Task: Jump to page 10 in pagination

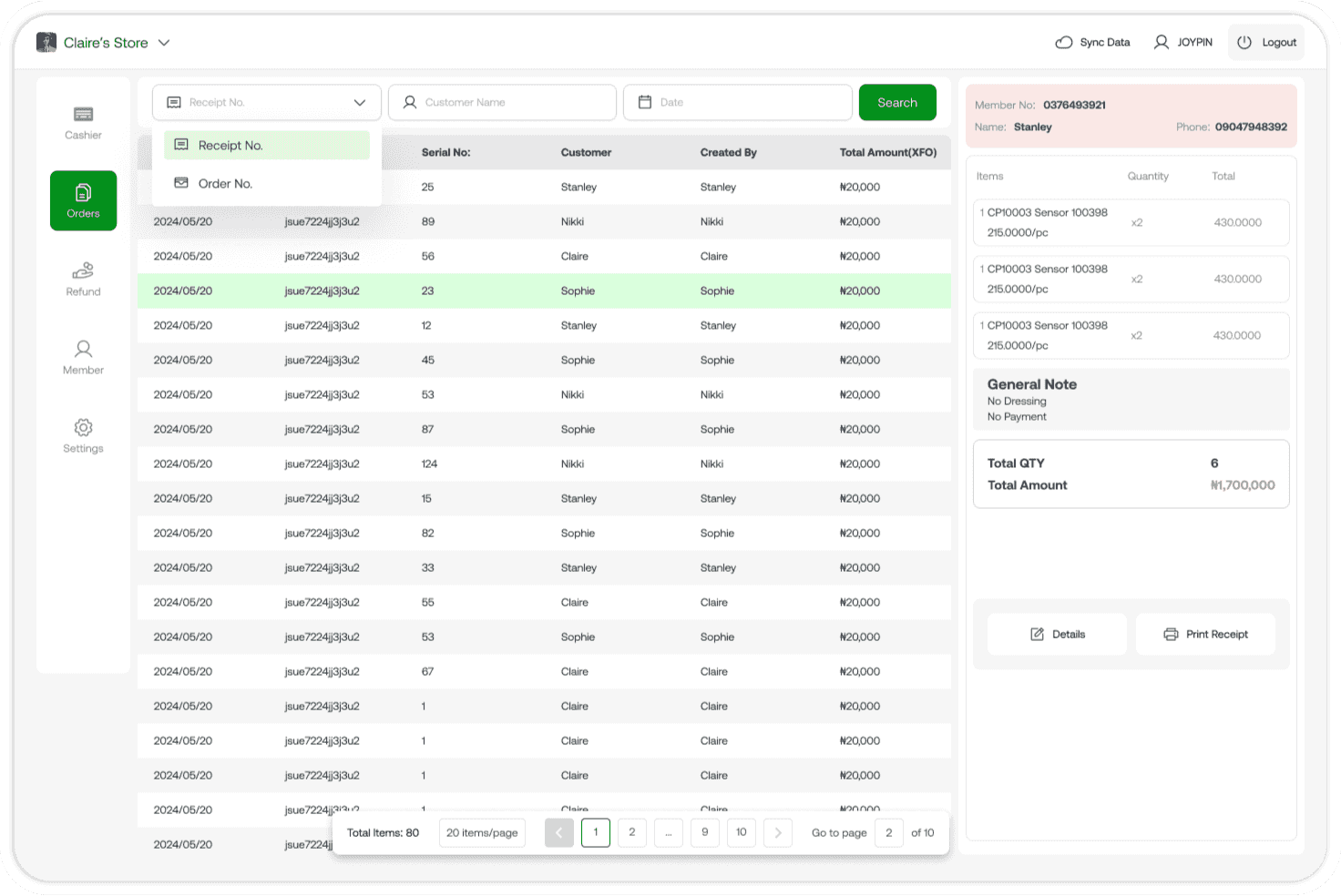Action: pyautogui.click(x=742, y=832)
